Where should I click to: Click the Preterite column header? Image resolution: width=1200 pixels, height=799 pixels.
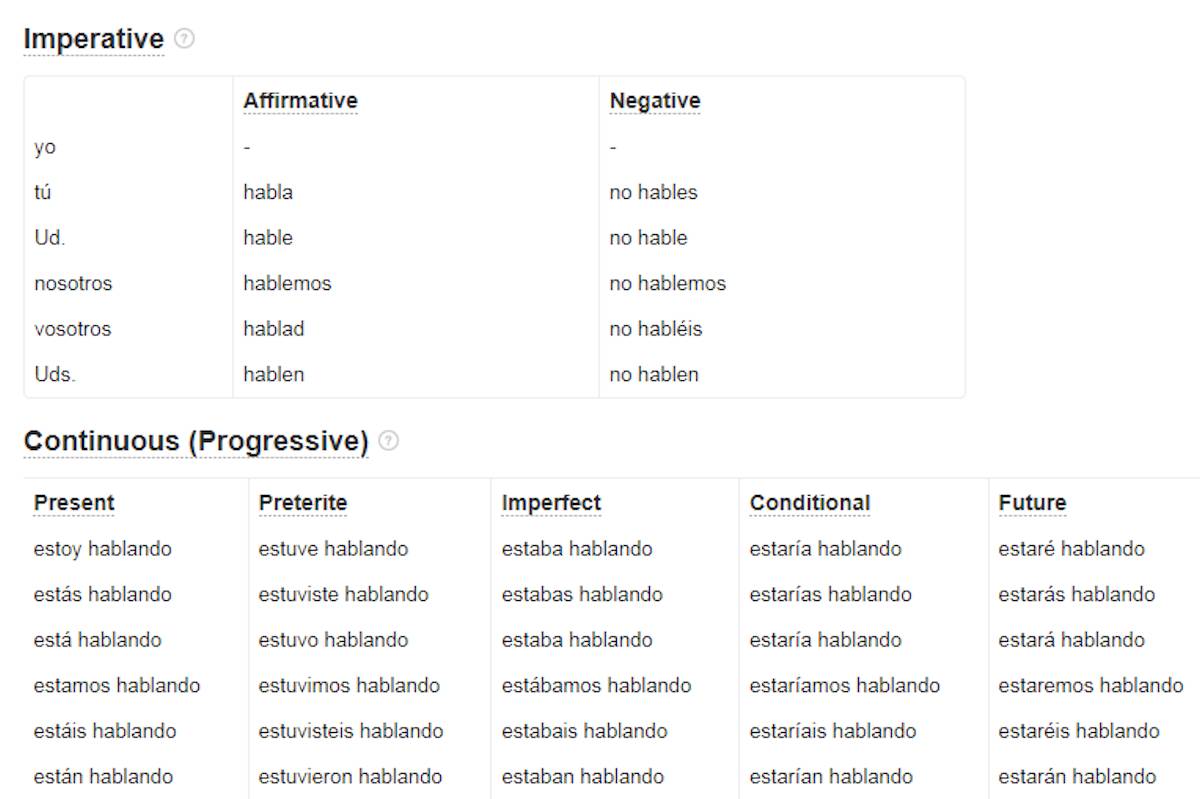(303, 503)
